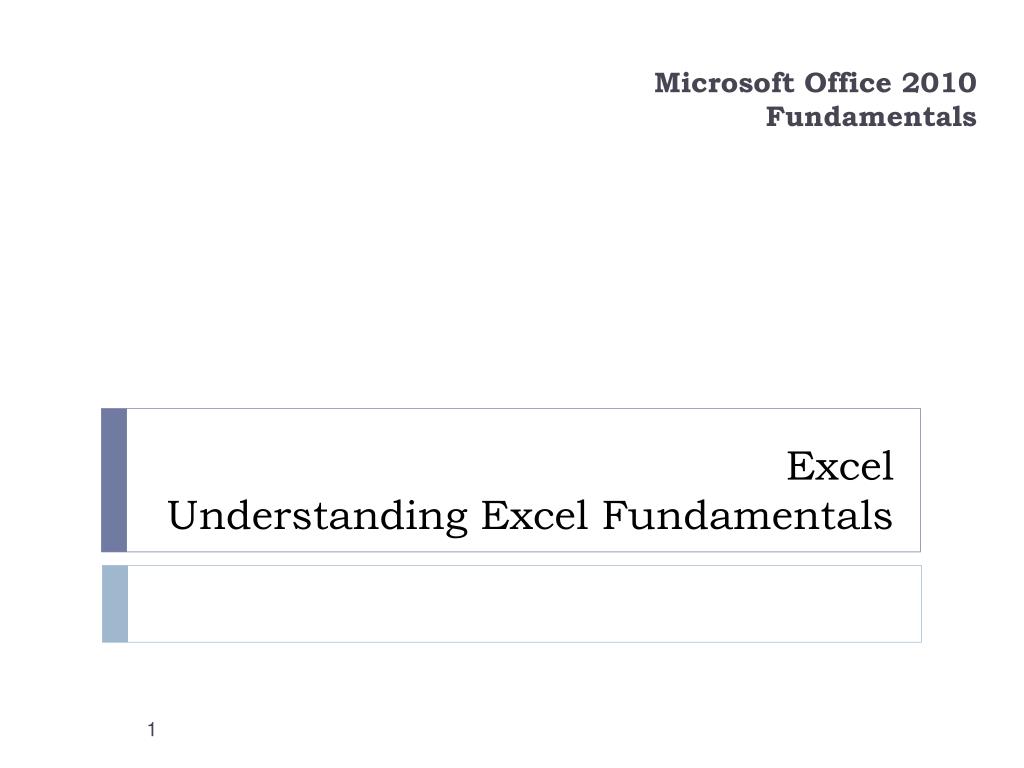1024x768 pixels.
Task: Click the standalone "Excel" title line
Action: point(840,466)
